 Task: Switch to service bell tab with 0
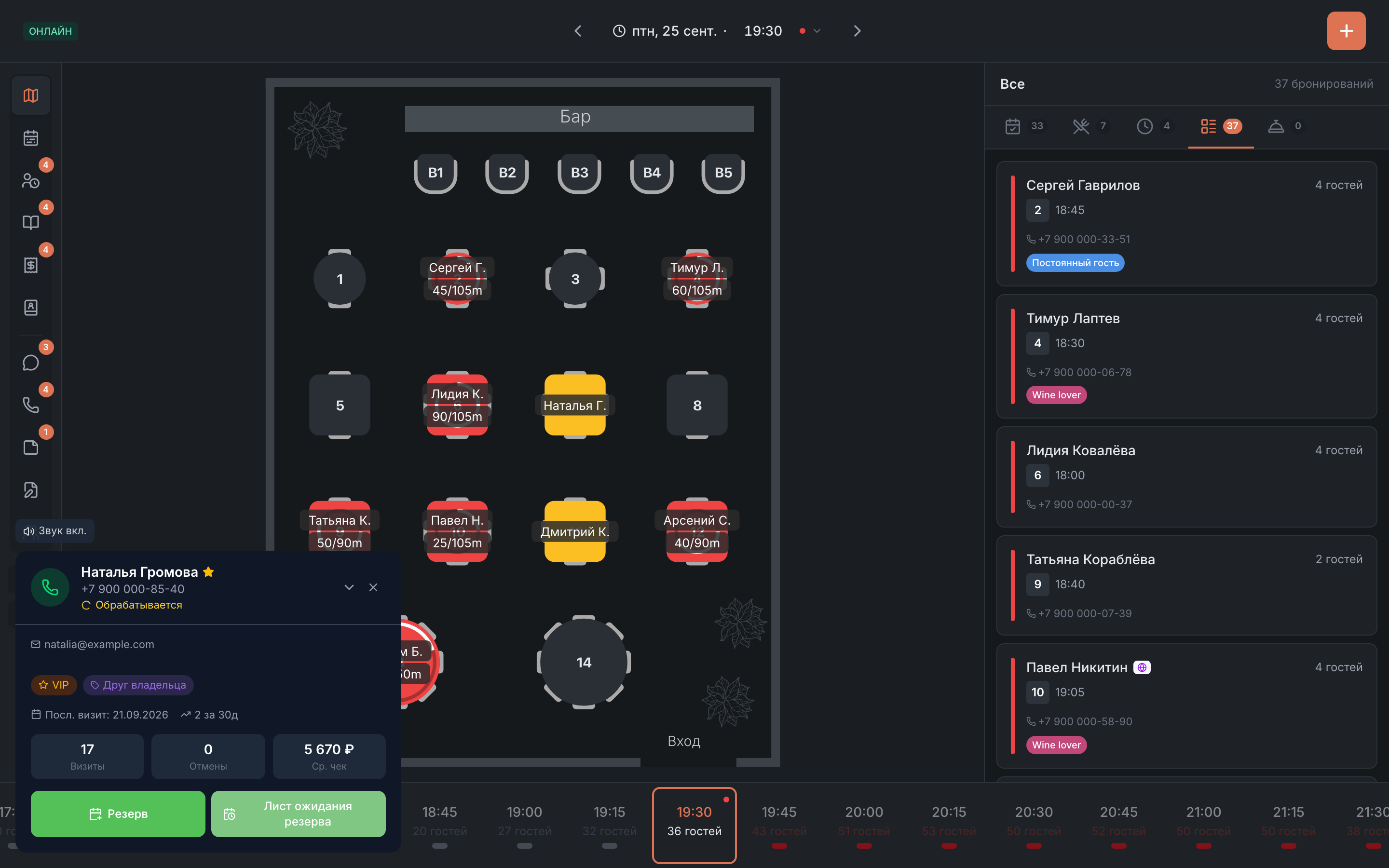1286,126
